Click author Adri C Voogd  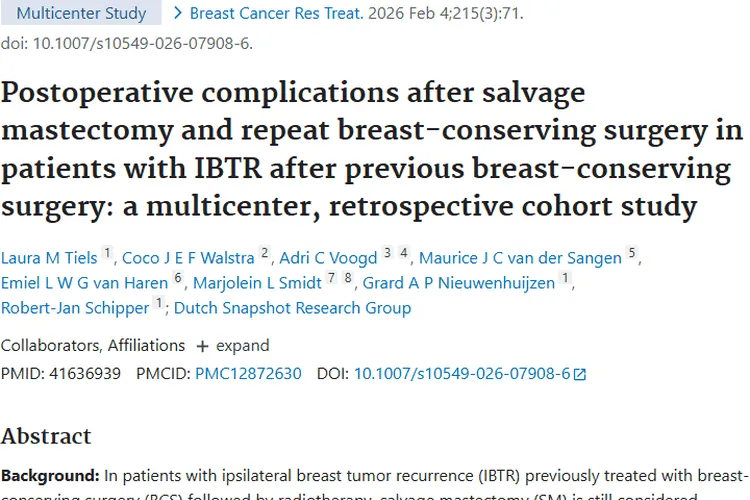pos(329,258)
